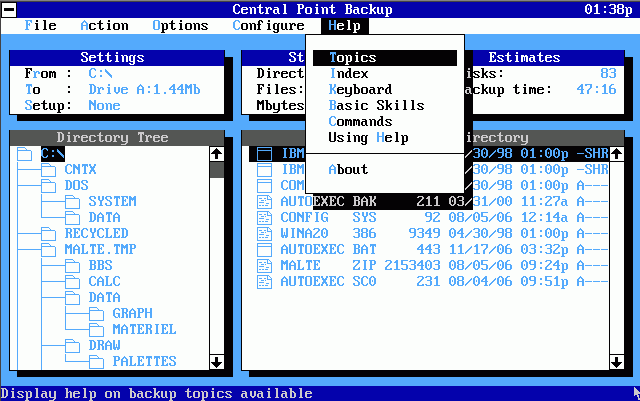Click the 2153403 file size value
This screenshot has width=640, height=401.
(x=412, y=266)
